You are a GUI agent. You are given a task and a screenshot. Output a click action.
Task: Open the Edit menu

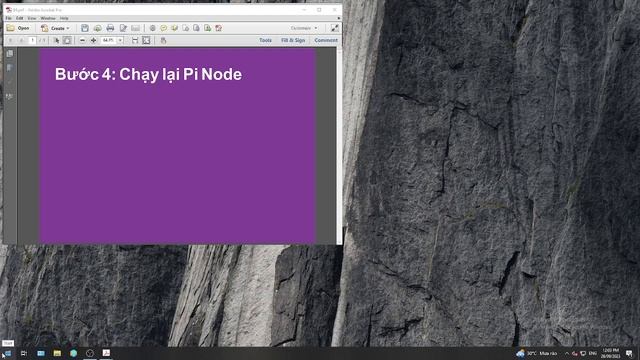tap(20, 18)
